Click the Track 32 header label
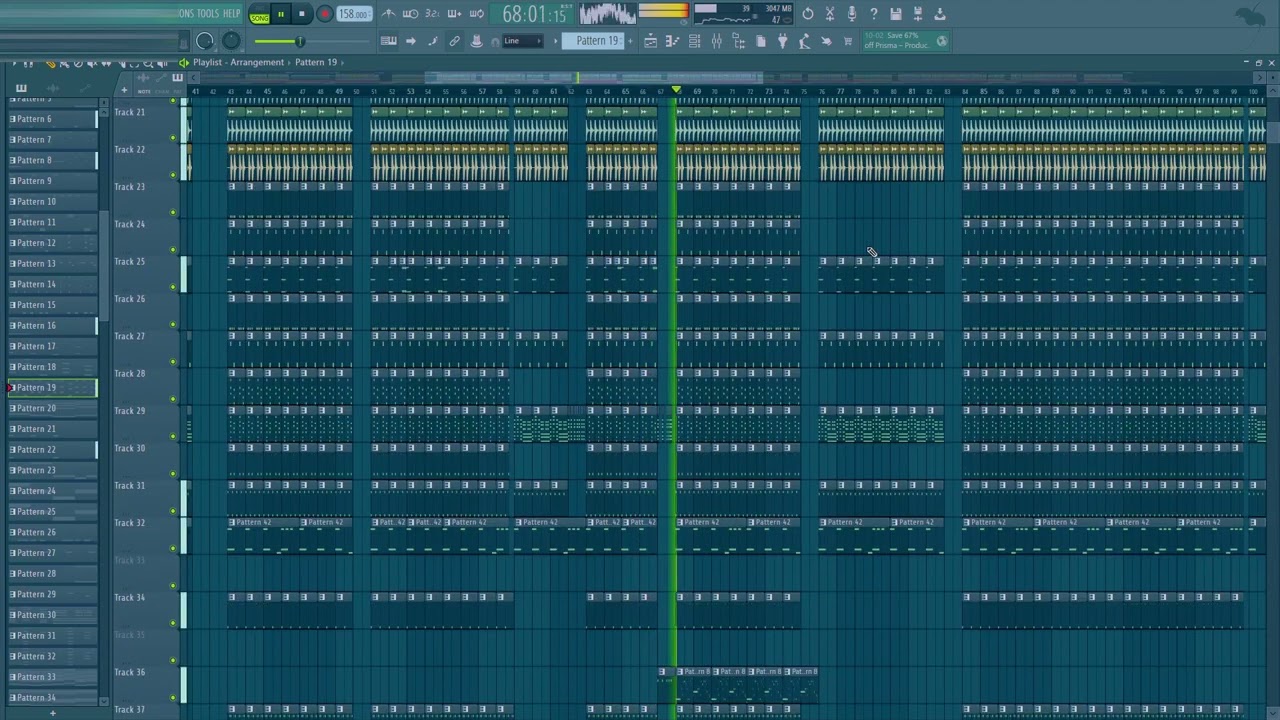1280x720 pixels. click(130, 523)
